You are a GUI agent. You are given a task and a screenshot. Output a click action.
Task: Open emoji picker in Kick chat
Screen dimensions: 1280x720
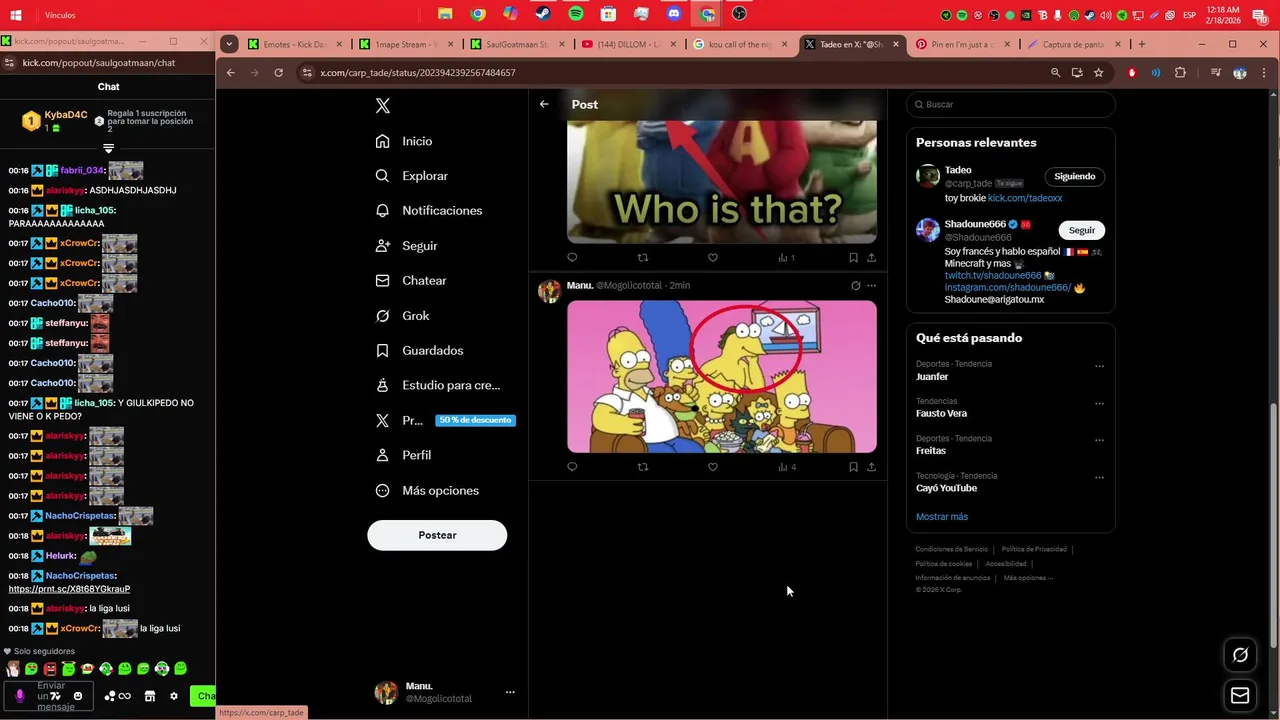[78, 696]
